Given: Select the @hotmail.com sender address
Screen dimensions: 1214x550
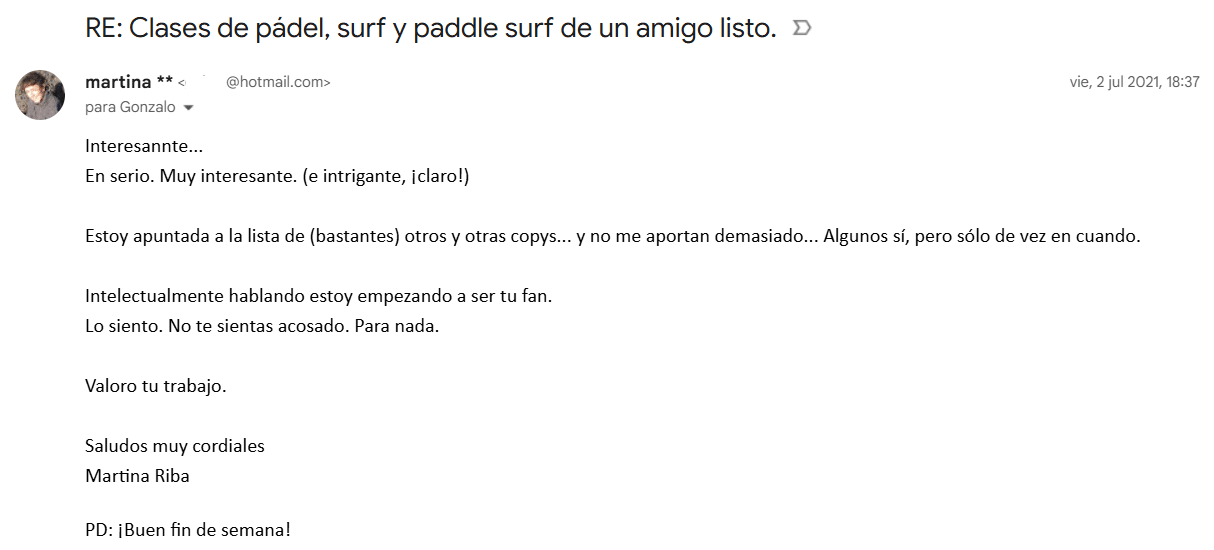Looking at the screenshot, I should 277,83.
